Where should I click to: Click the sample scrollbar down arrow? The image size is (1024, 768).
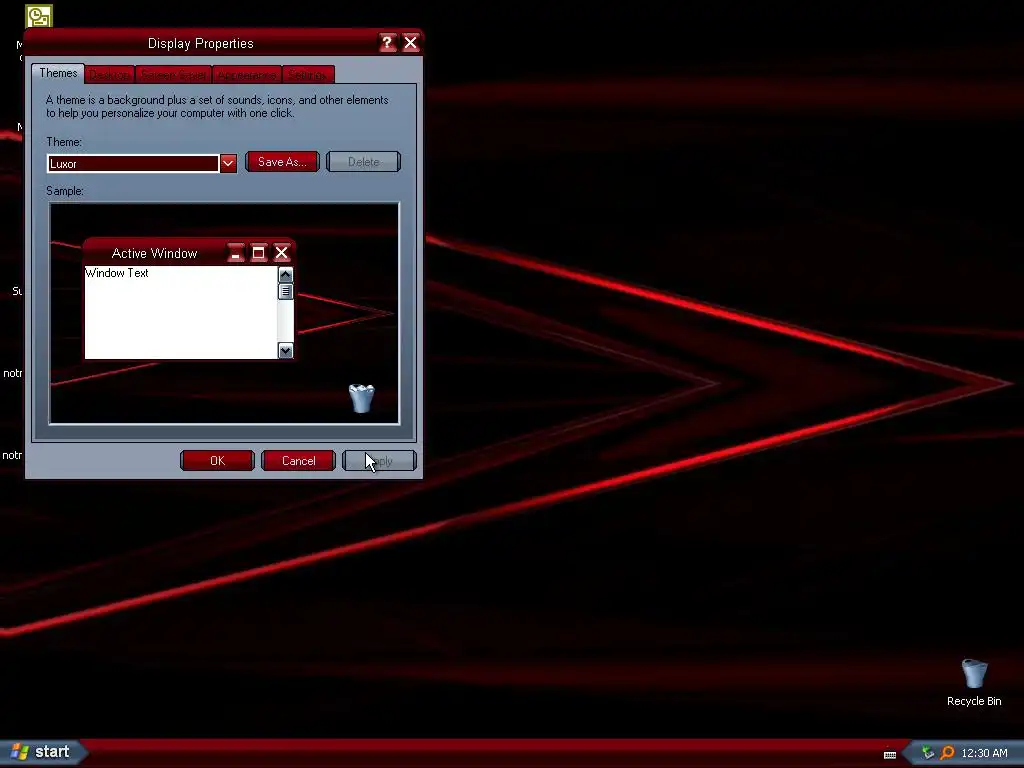tap(285, 351)
